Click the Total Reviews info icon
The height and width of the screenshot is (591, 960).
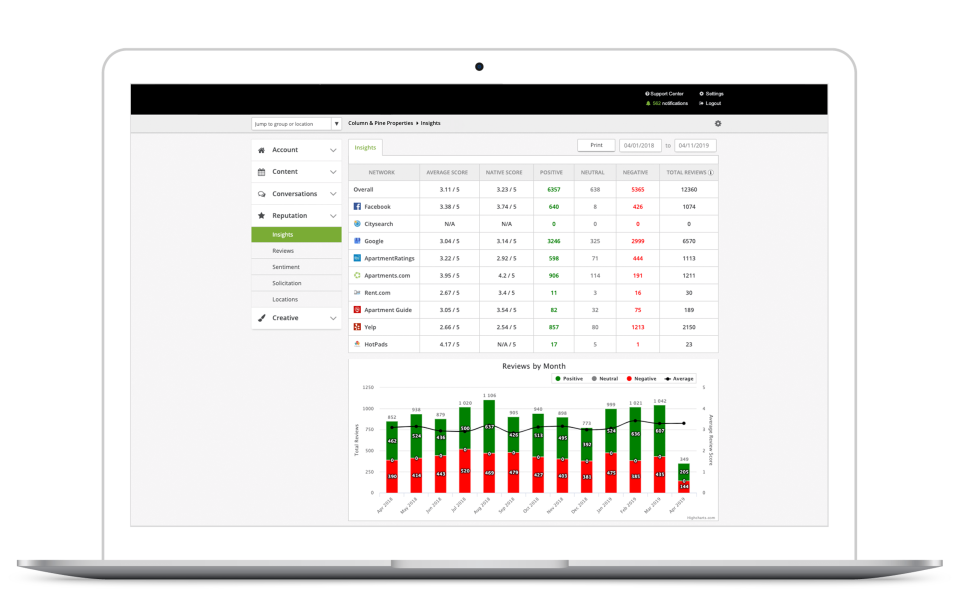coord(711,173)
